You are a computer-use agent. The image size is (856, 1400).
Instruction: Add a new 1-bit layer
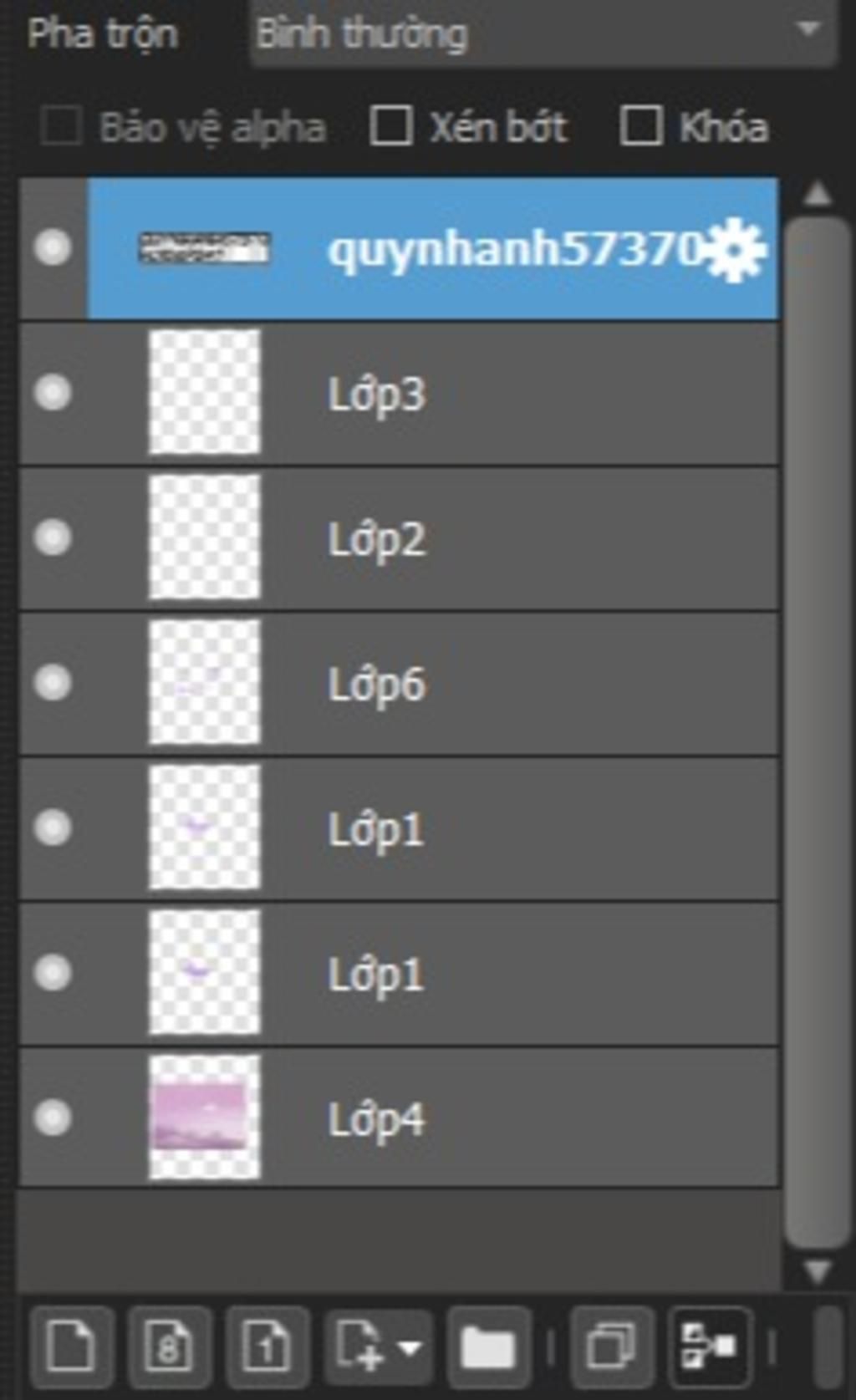[x=267, y=1346]
